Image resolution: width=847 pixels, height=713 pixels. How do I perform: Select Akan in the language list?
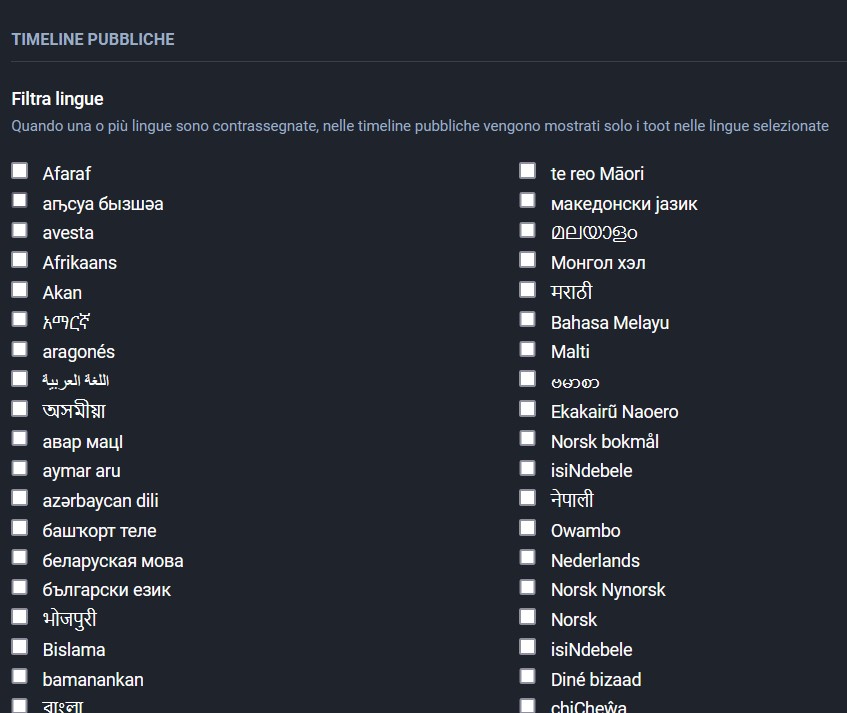coord(20,289)
